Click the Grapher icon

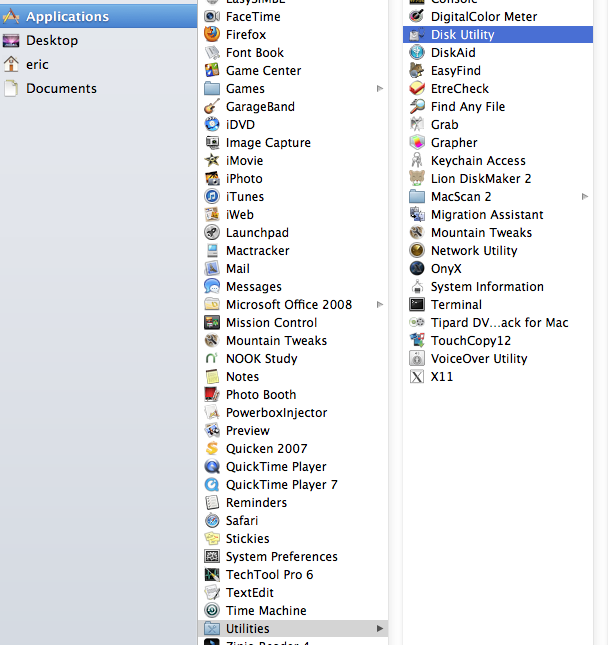417,142
